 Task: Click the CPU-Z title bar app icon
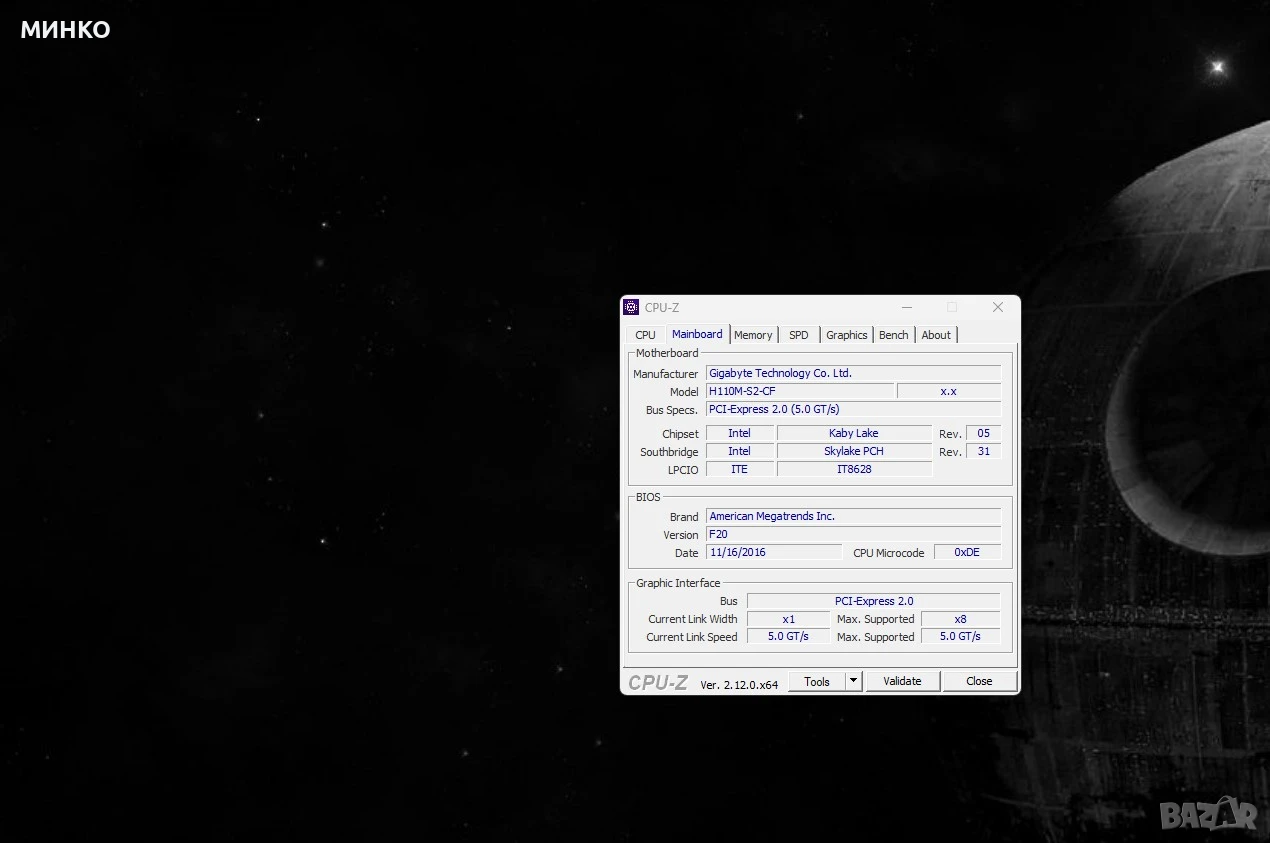point(631,307)
